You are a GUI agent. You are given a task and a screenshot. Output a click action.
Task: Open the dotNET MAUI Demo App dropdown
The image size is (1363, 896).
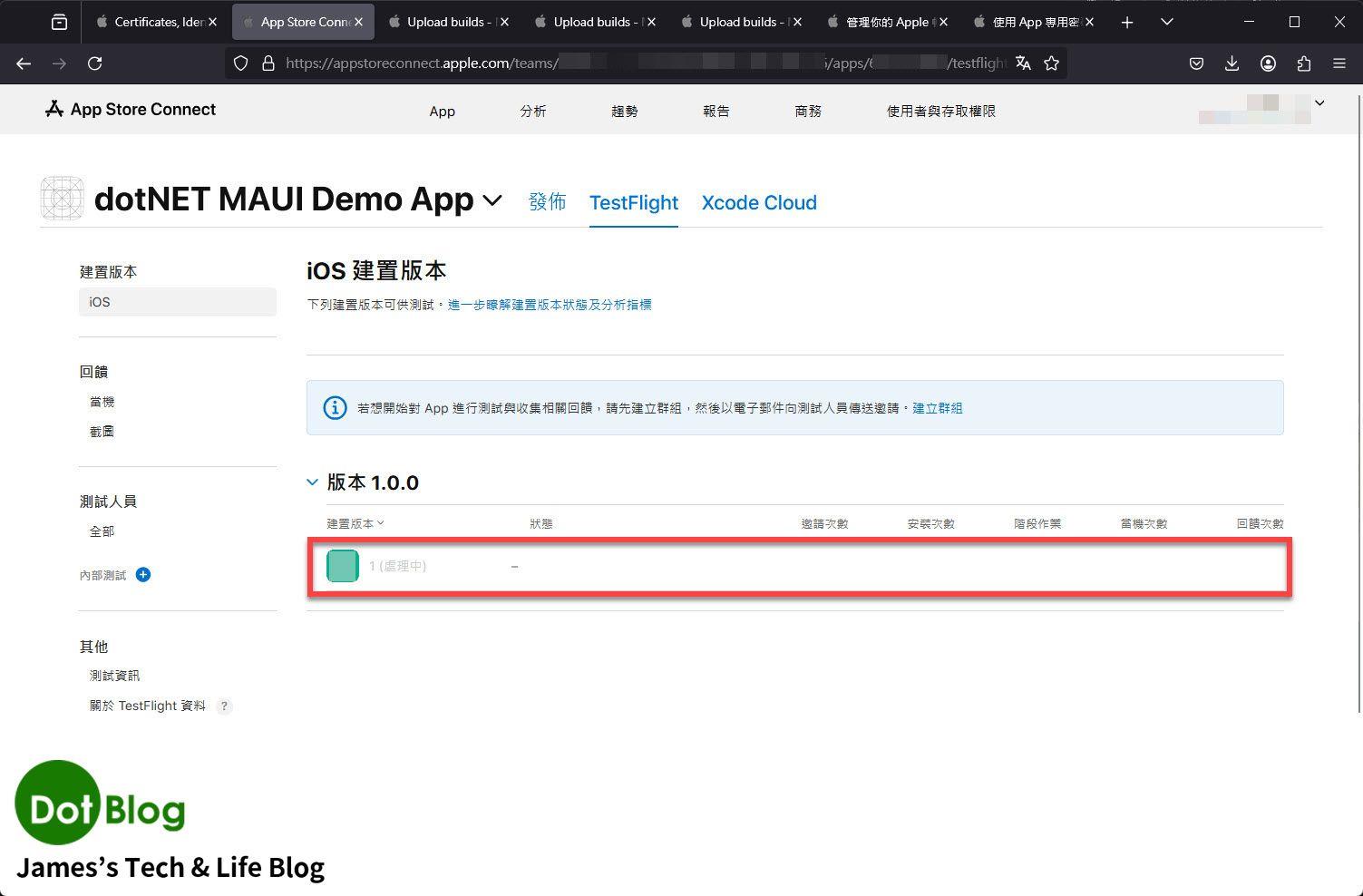tap(492, 200)
